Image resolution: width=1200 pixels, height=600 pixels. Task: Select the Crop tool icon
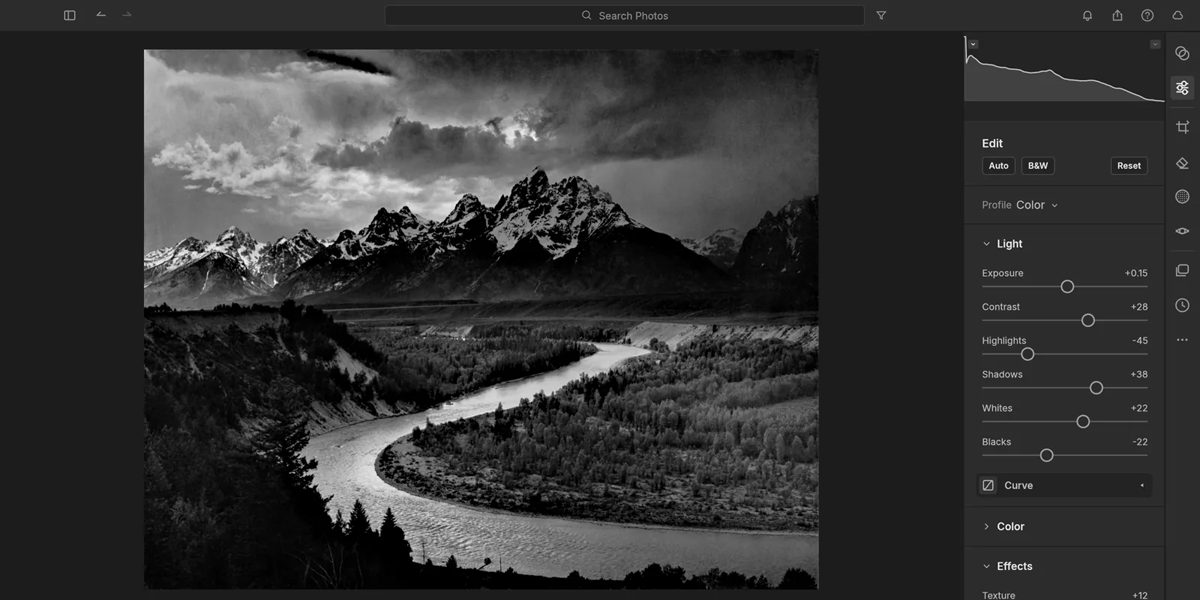[1182, 127]
